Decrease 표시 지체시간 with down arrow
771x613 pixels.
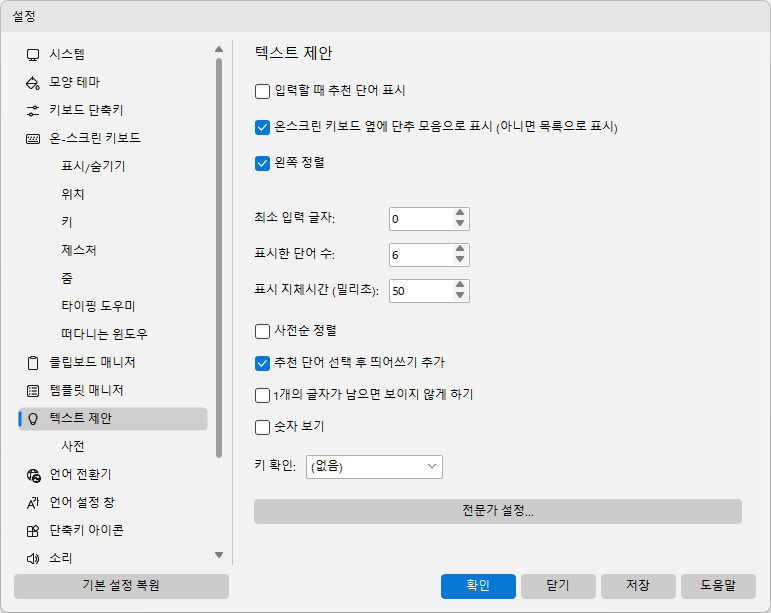pos(460,295)
